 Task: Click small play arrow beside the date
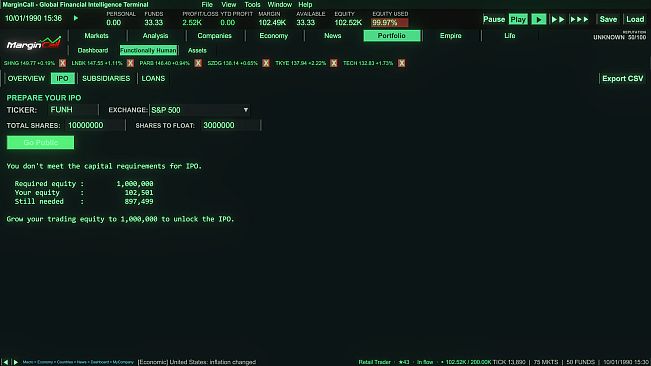pyautogui.click(x=76, y=18)
